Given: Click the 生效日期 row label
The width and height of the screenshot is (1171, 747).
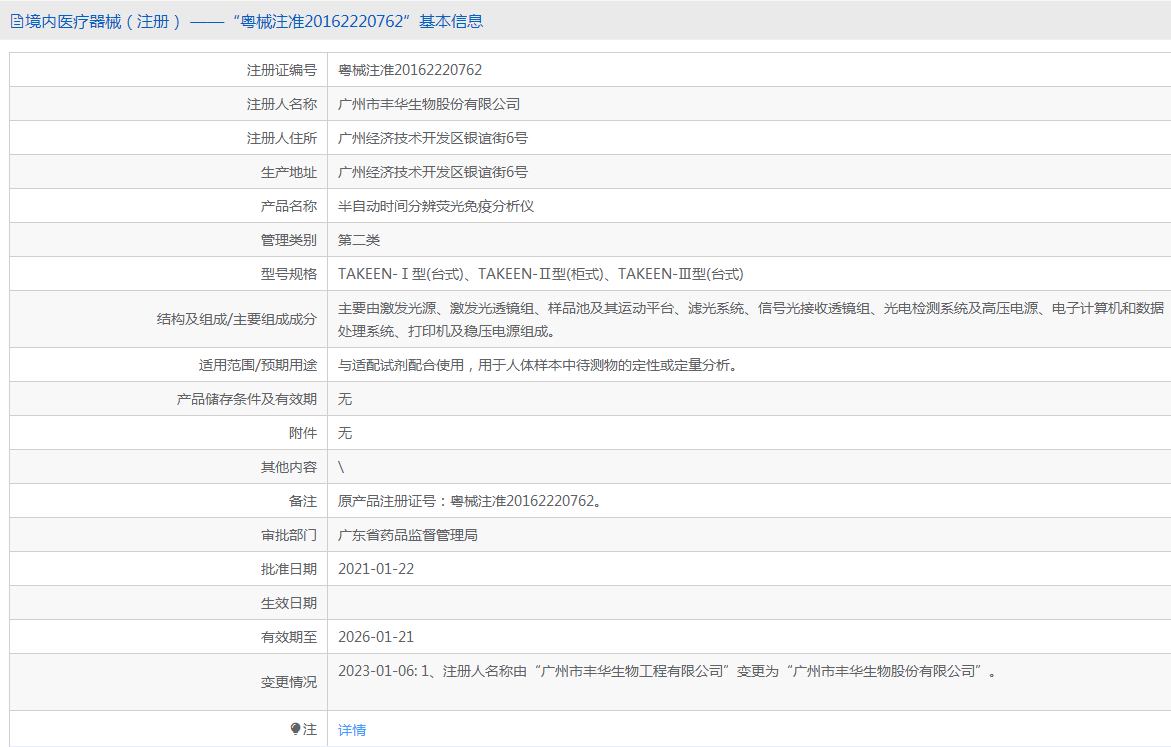Looking at the screenshot, I should click(289, 603).
